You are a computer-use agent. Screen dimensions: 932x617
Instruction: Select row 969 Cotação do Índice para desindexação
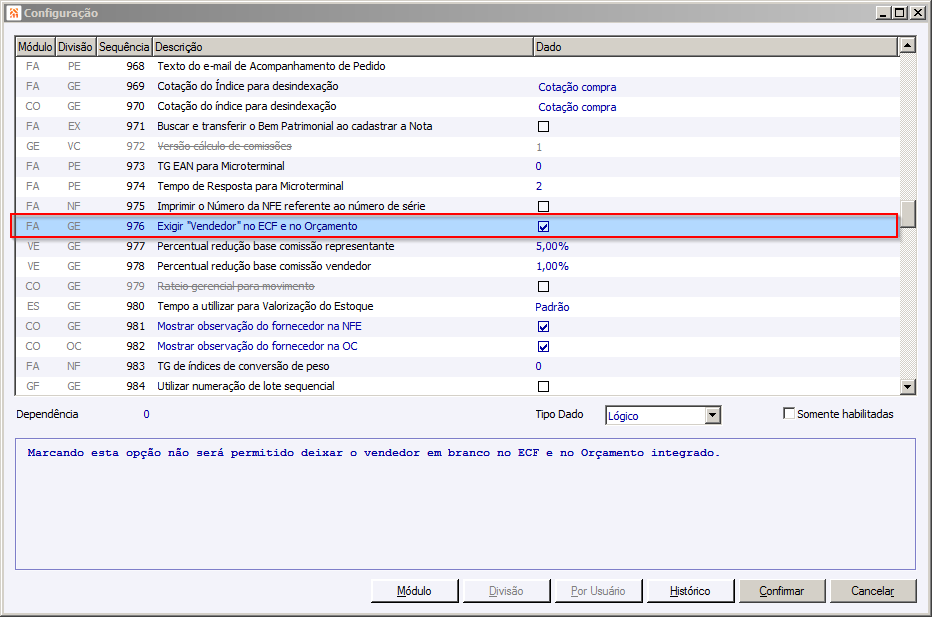coord(456,87)
